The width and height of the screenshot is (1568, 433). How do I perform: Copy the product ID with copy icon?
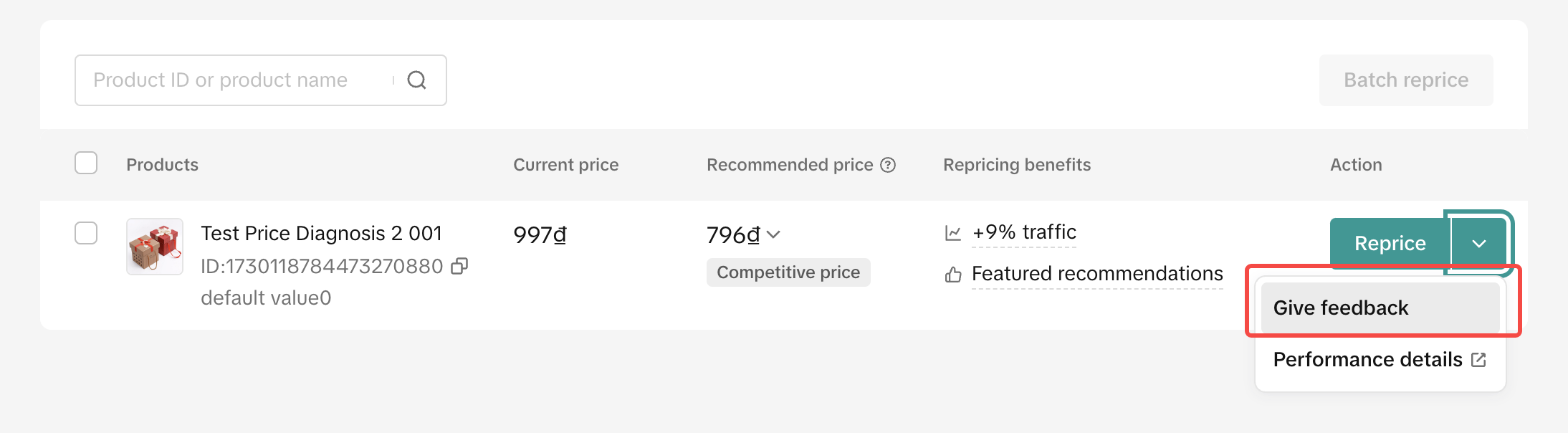click(x=459, y=267)
